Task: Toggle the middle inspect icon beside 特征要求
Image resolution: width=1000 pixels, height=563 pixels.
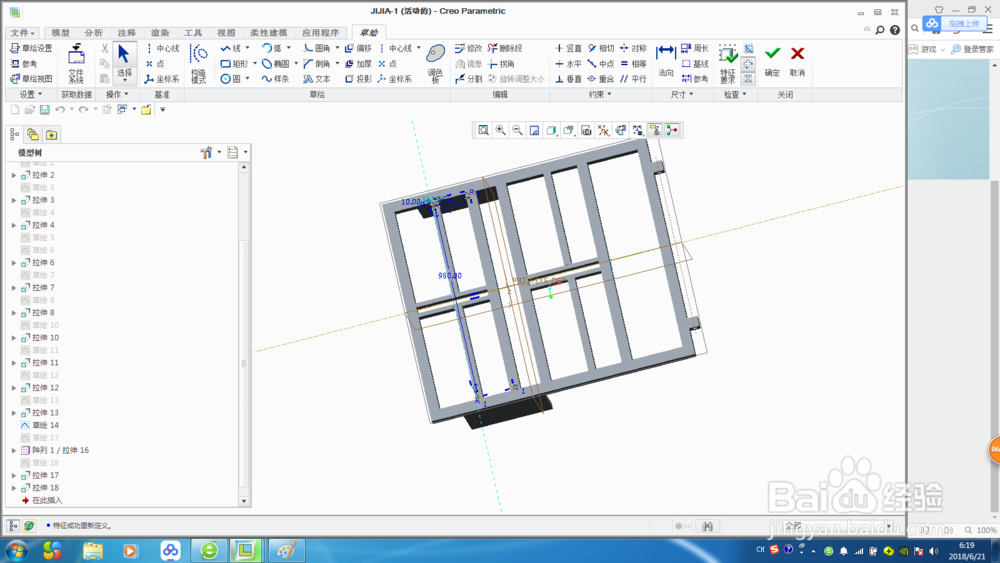Action: click(749, 64)
